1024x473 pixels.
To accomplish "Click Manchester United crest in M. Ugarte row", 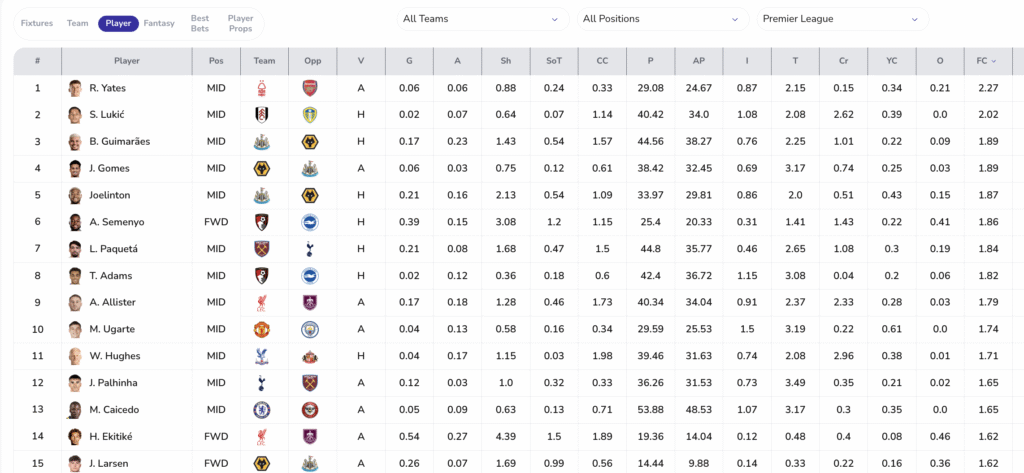I will (264, 329).
